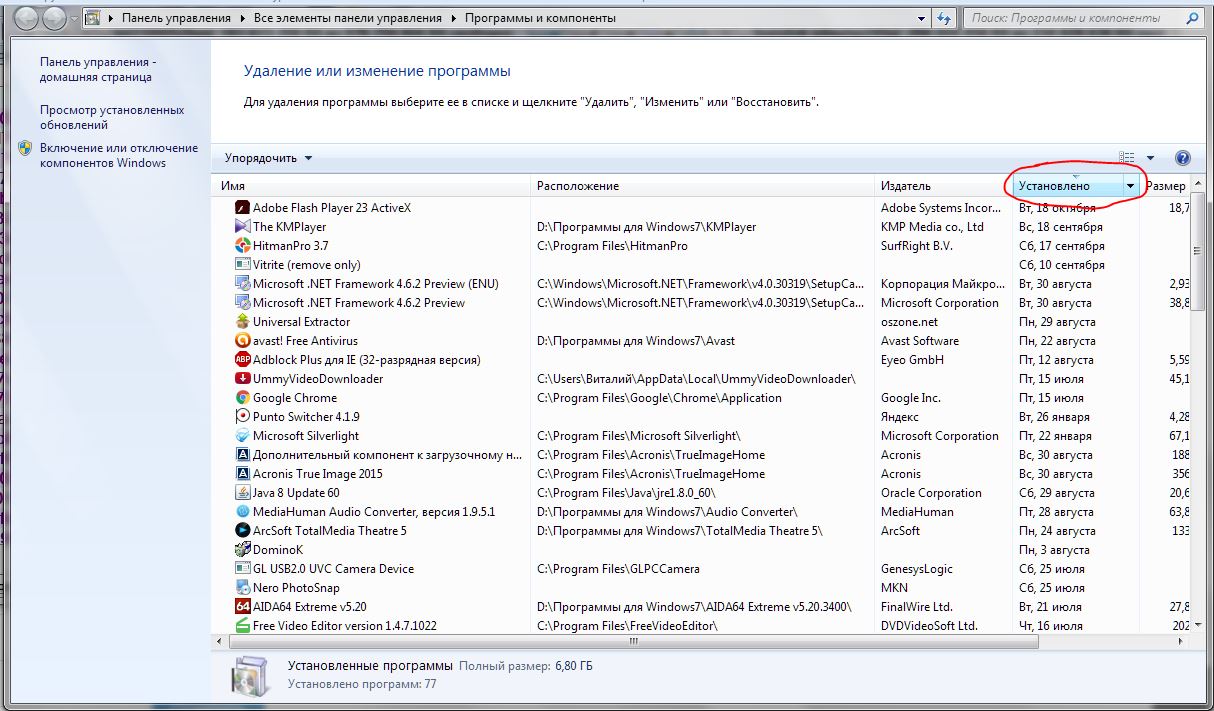Viewport: 1214px width, 711px height.
Task: Click the AIDA64 Extreme v5.20 icon
Action: click(x=242, y=607)
